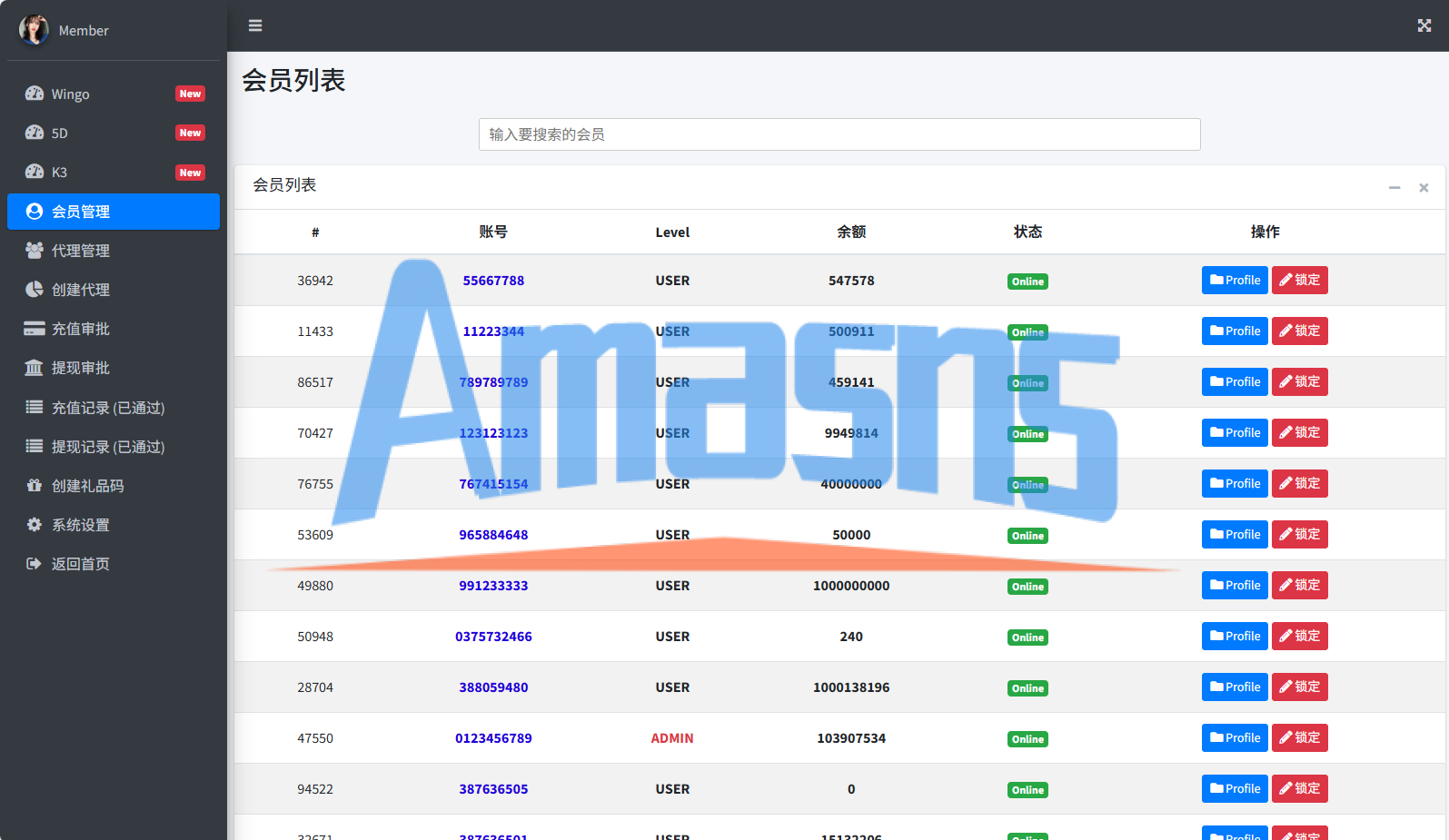The image size is (1449, 840).
Task: Lock account 387636505 with 锁定
Action: point(1300,789)
